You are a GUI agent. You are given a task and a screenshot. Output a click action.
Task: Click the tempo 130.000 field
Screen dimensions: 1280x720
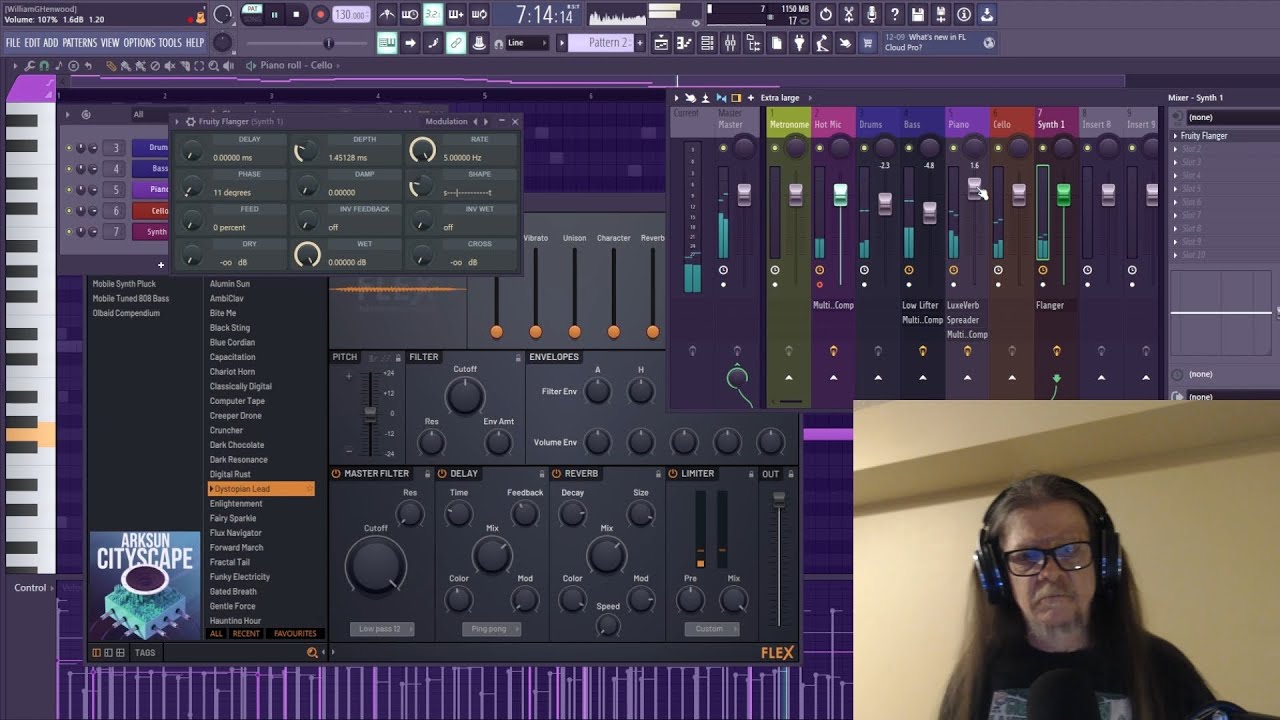pyautogui.click(x=350, y=15)
